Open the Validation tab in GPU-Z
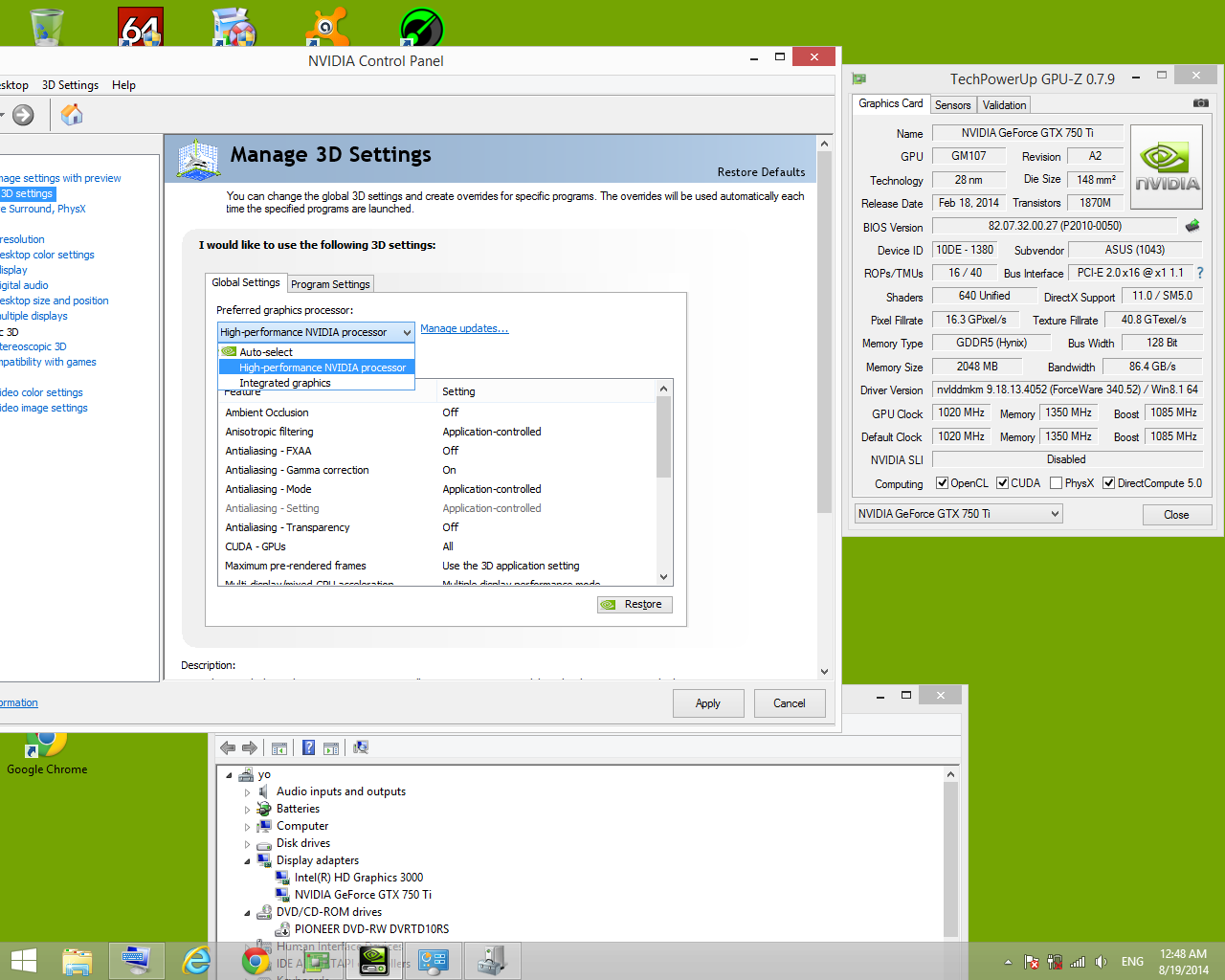 pyautogui.click(x=1004, y=105)
